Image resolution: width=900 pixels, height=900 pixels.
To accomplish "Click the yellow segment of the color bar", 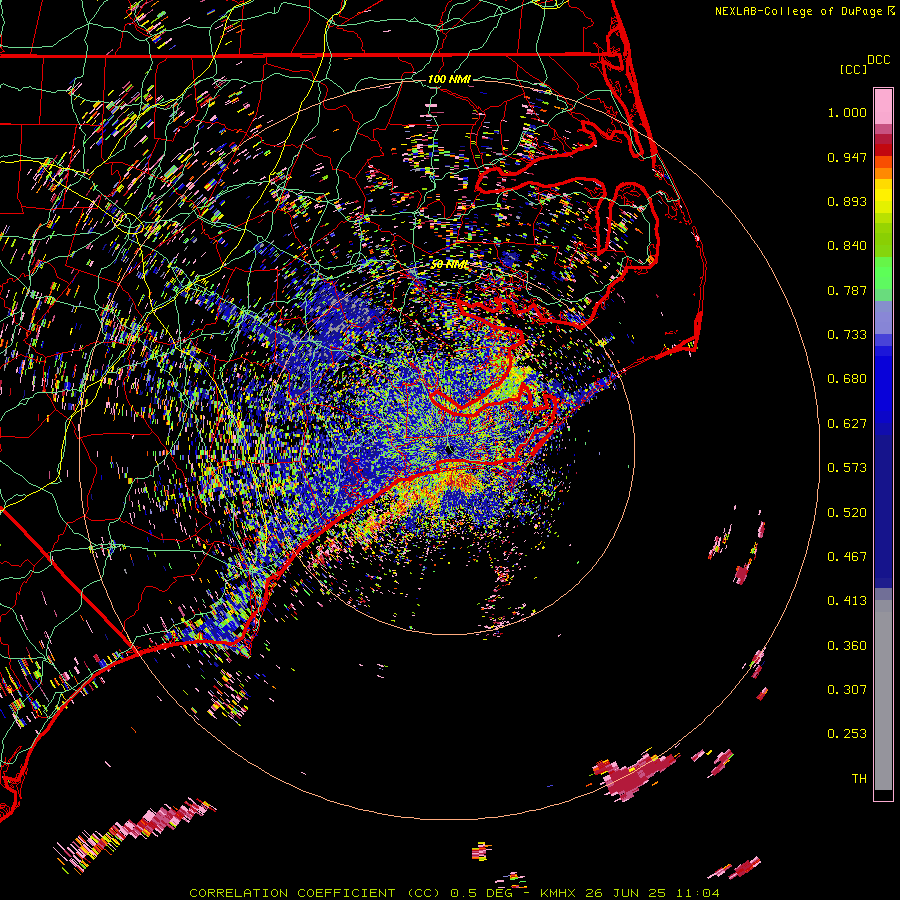I will [x=883, y=196].
